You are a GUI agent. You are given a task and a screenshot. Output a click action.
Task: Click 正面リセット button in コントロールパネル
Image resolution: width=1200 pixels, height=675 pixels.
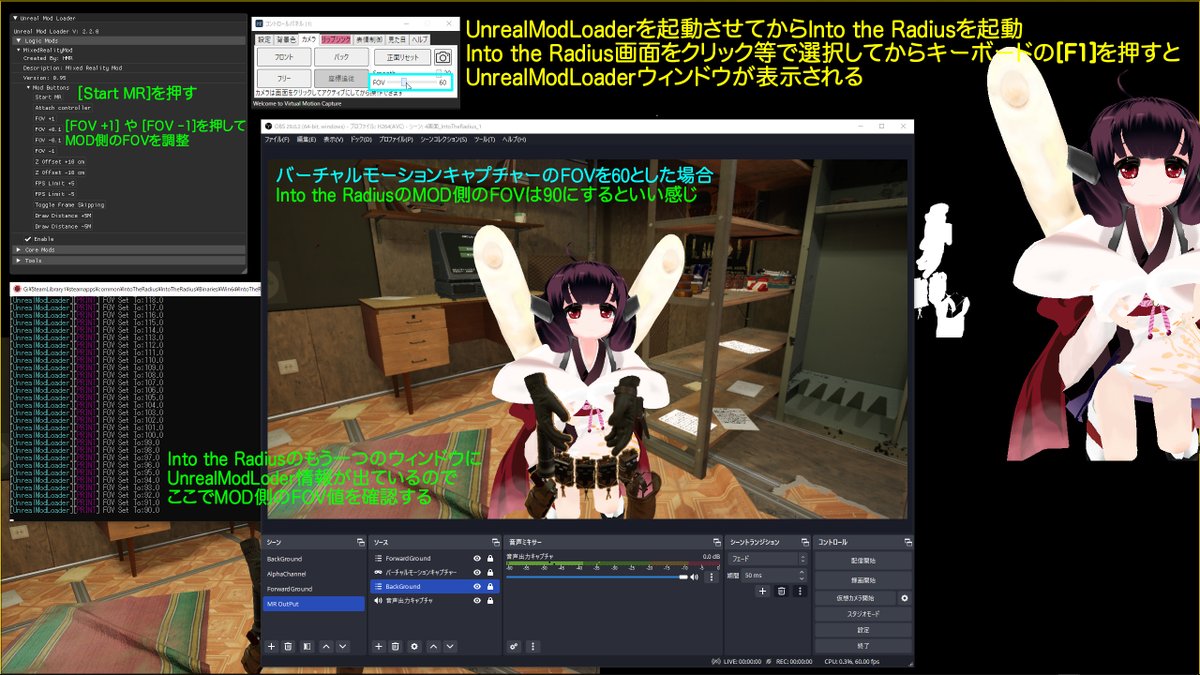pyautogui.click(x=400, y=58)
